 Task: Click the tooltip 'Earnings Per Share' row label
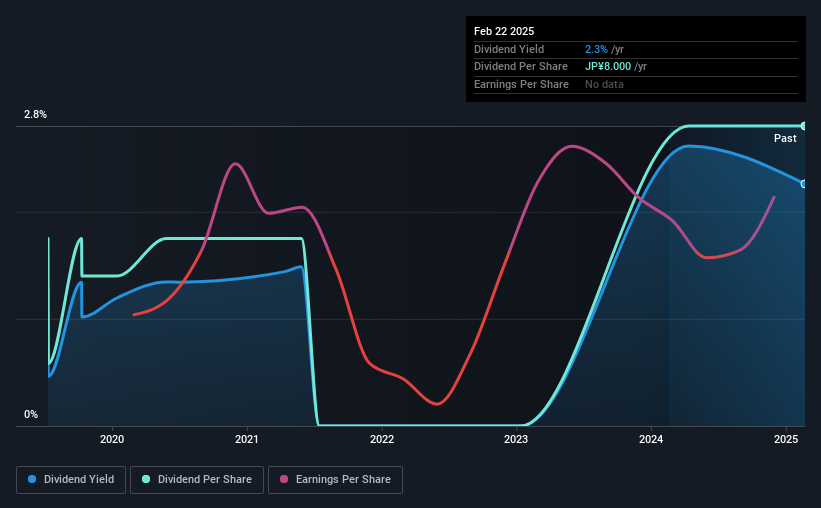coord(521,84)
